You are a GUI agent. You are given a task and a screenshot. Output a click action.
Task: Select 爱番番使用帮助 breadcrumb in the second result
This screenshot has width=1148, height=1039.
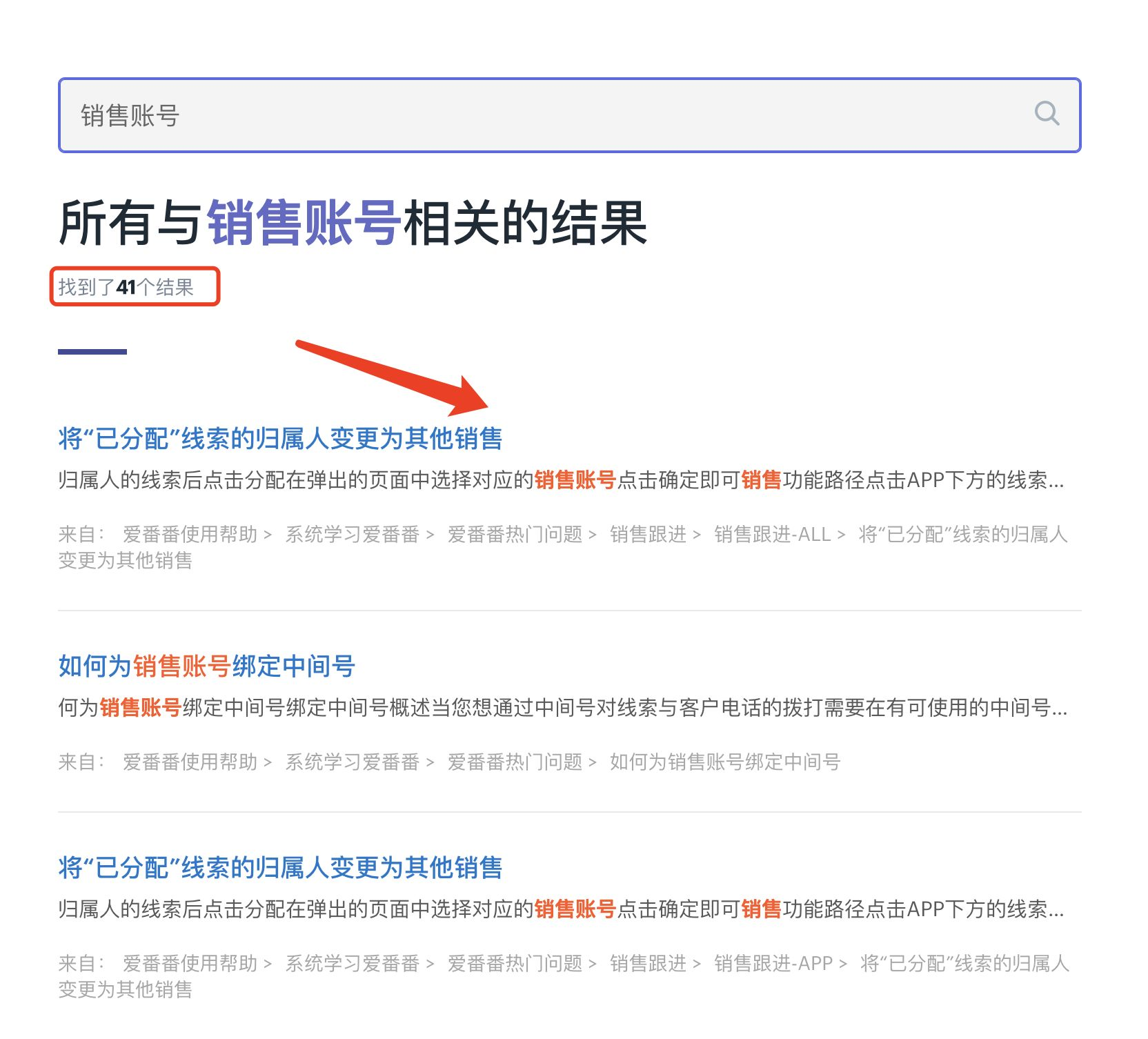pyautogui.click(x=190, y=762)
